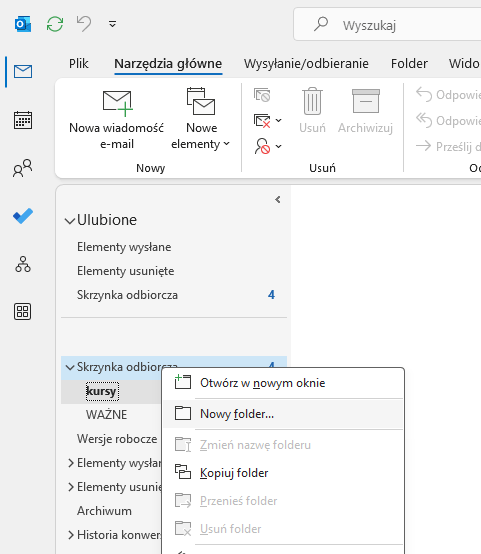This screenshot has width=481, height=554.
Task: Click the unread count 4 beside Ulubione inbox
Action: 271,295
